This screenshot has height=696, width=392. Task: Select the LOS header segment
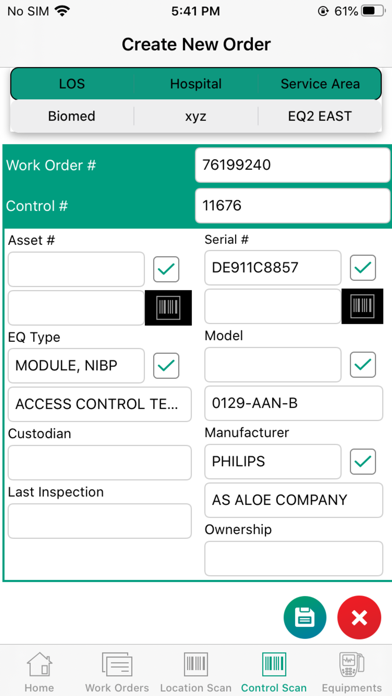coord(72,84)
